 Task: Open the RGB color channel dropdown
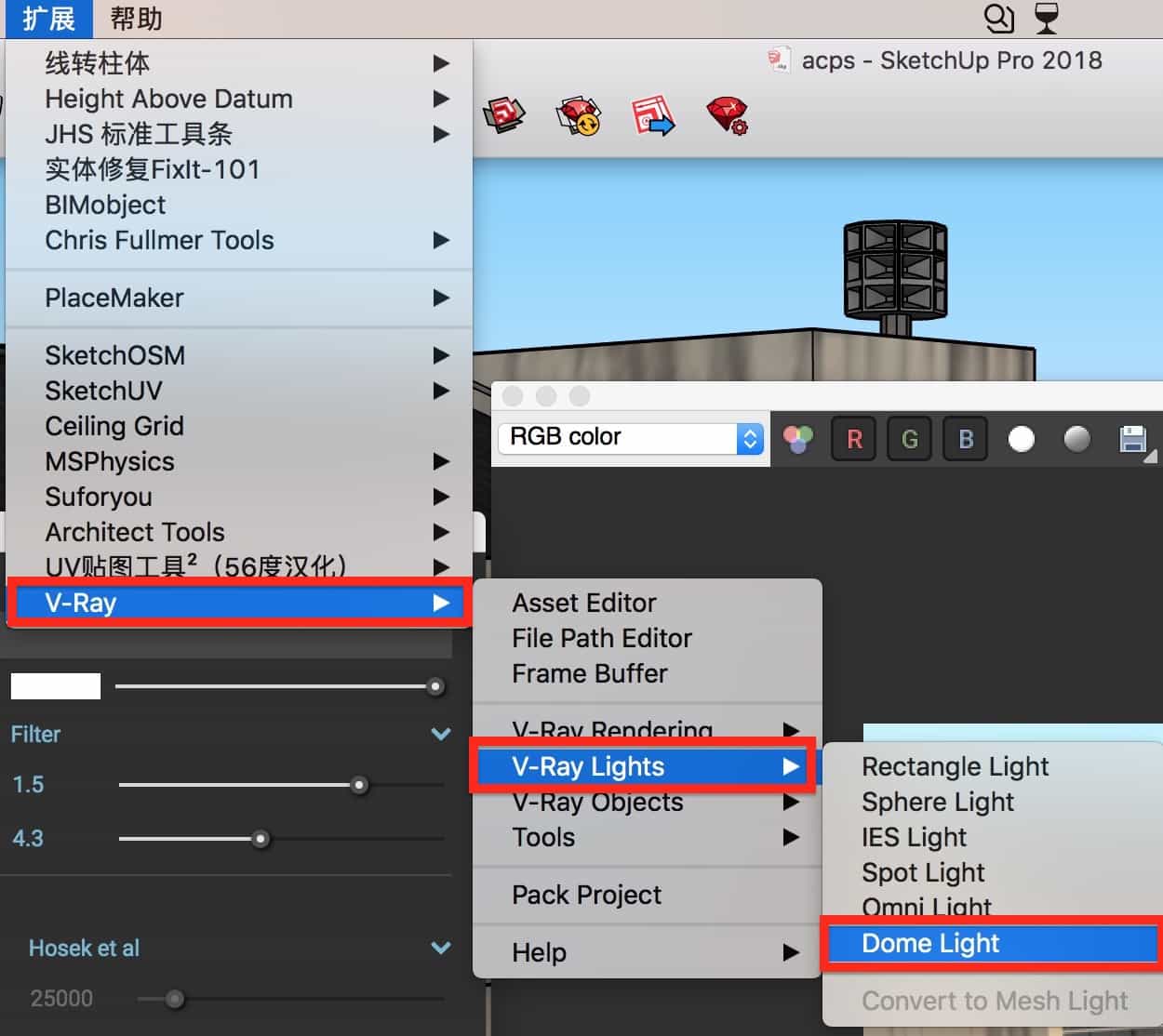click(x=632, y=438)
